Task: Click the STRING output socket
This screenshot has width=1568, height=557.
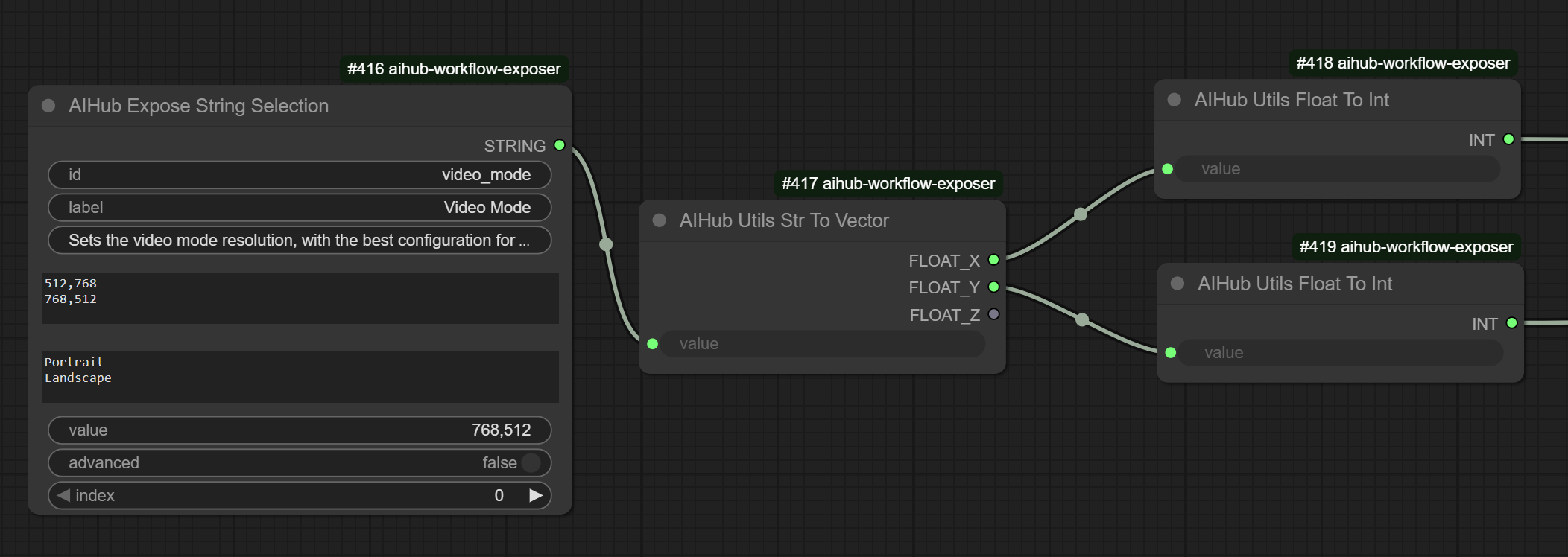Action: [560, 145]
